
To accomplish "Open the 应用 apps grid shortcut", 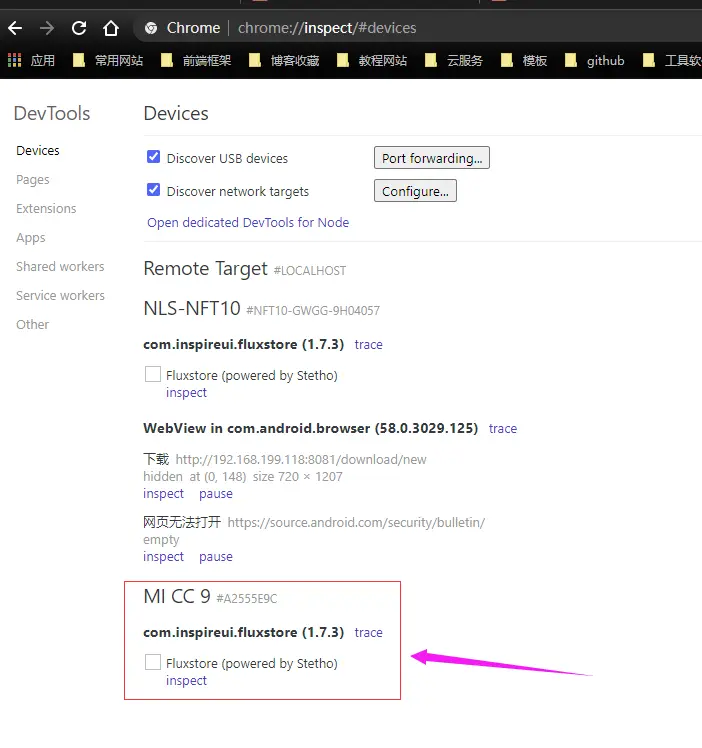I will [31, 61].
